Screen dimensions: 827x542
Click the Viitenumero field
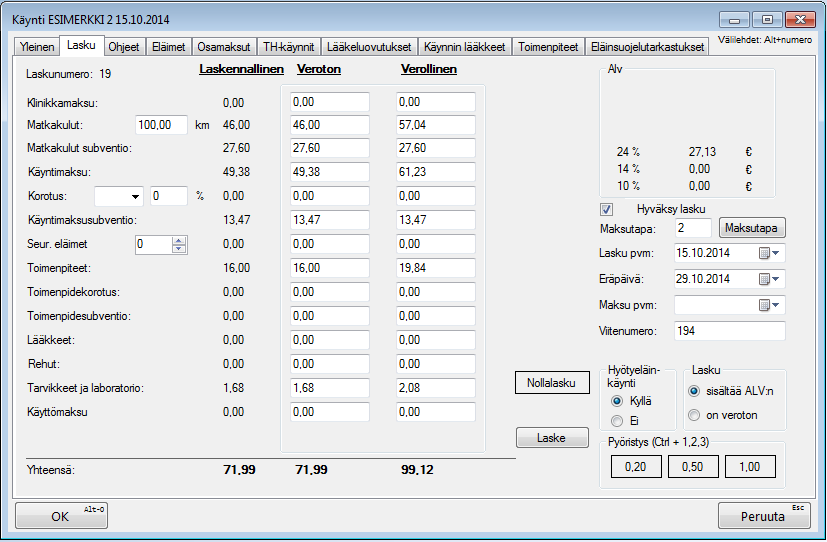(729, 331)
